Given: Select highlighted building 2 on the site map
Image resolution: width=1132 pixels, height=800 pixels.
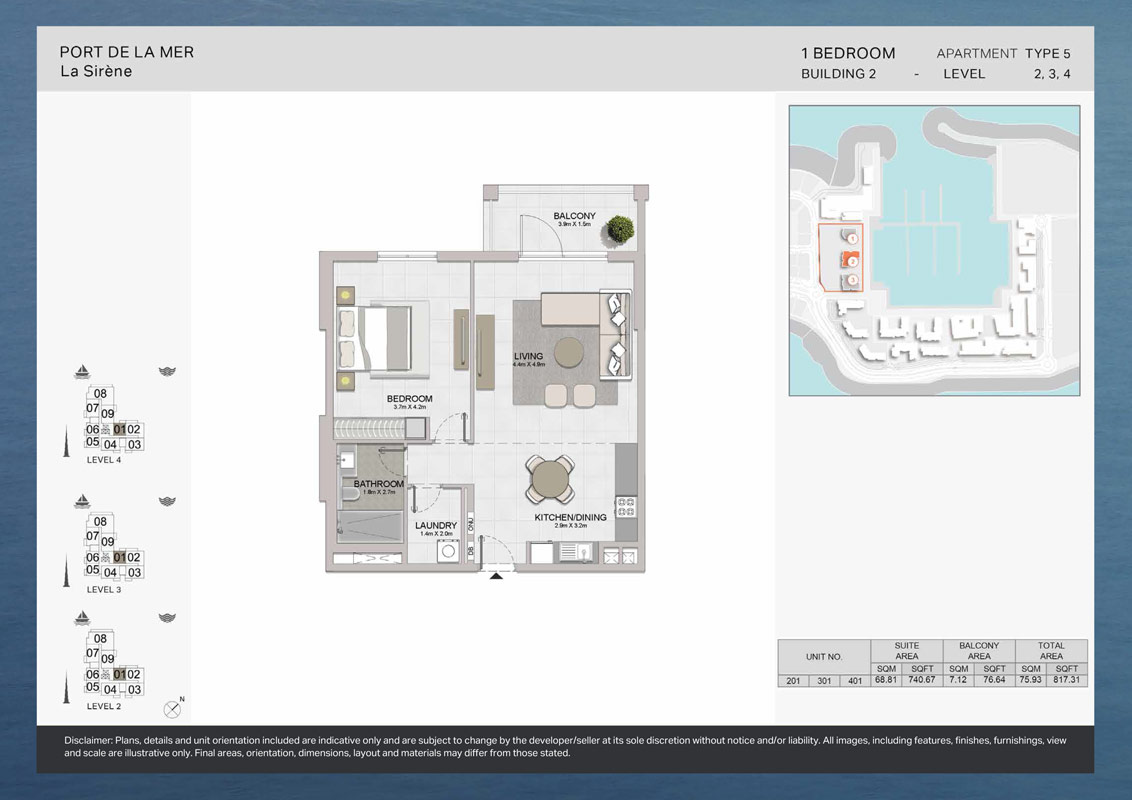Looking at the screenshot, I should (852, 260).
